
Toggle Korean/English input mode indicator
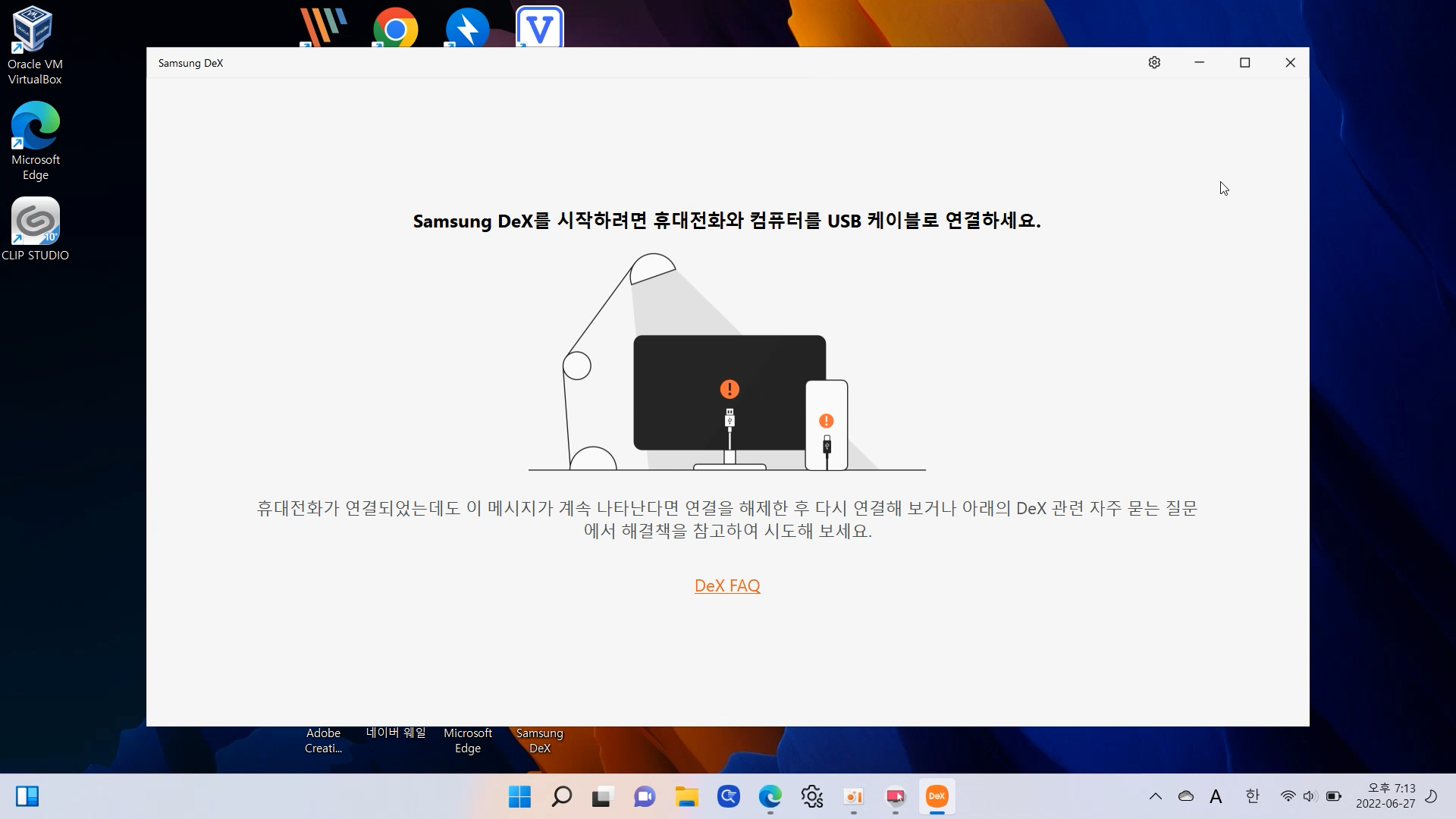click(1252, 796)
